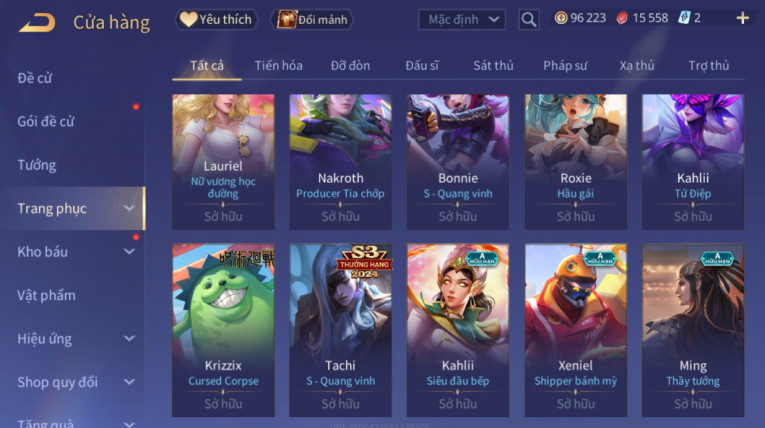
Task: Switch to the Pháp sư tab
Action: 565,65
